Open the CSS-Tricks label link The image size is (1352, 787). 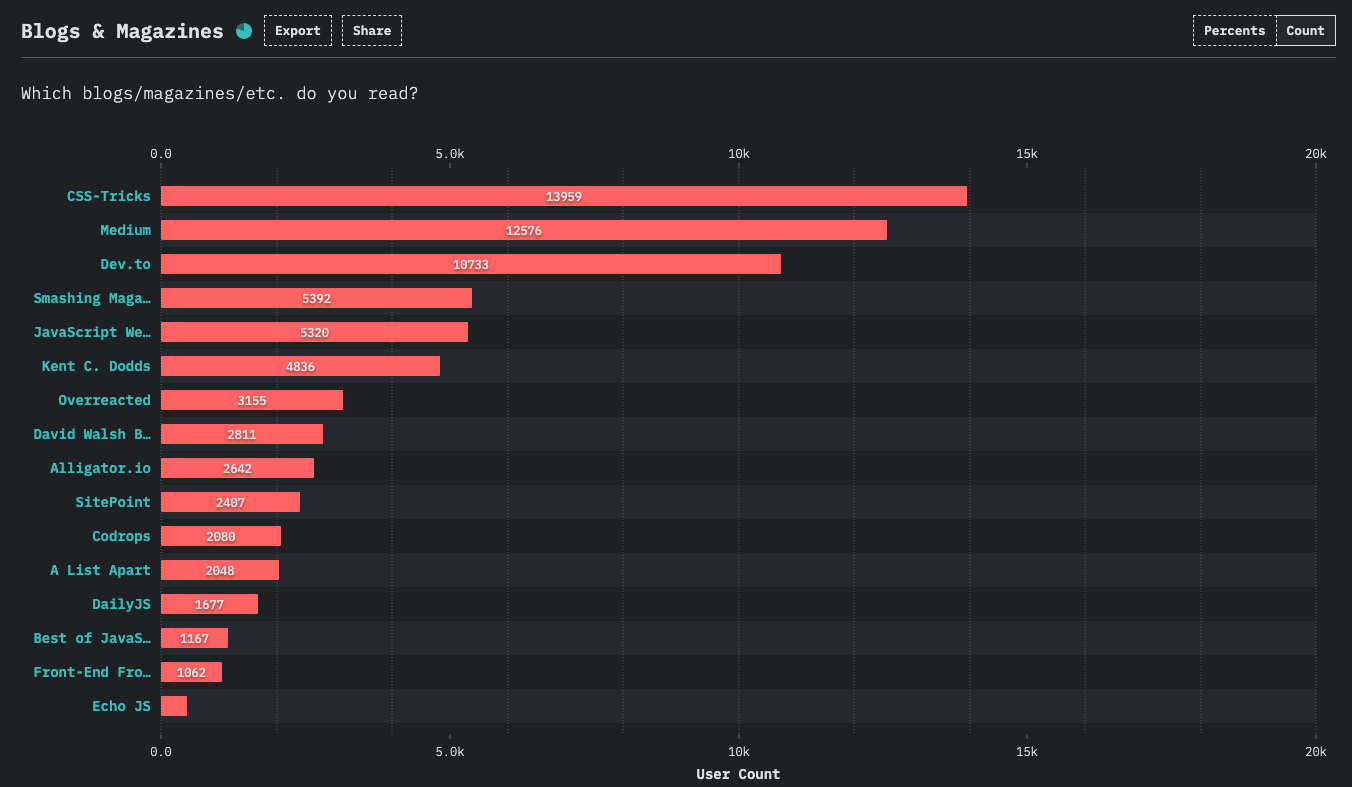coord(109,196)
